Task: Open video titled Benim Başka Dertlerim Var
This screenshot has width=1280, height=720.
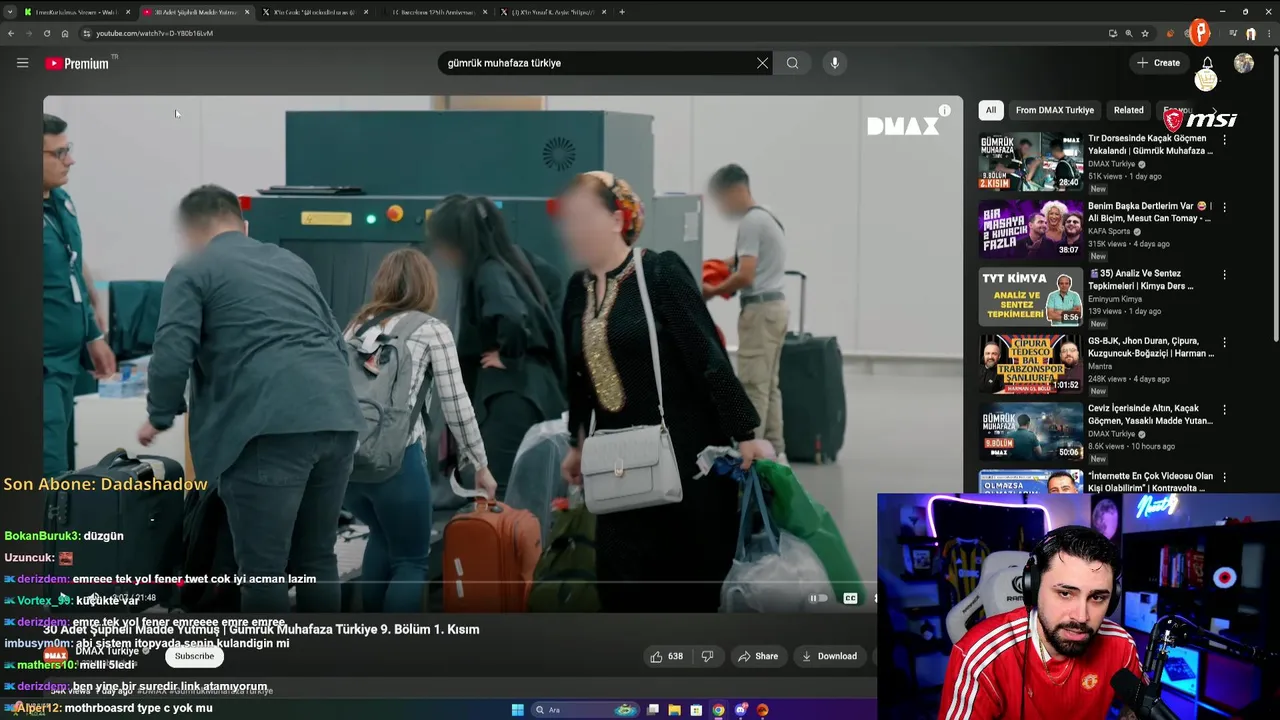Action: pos(1150,212)
